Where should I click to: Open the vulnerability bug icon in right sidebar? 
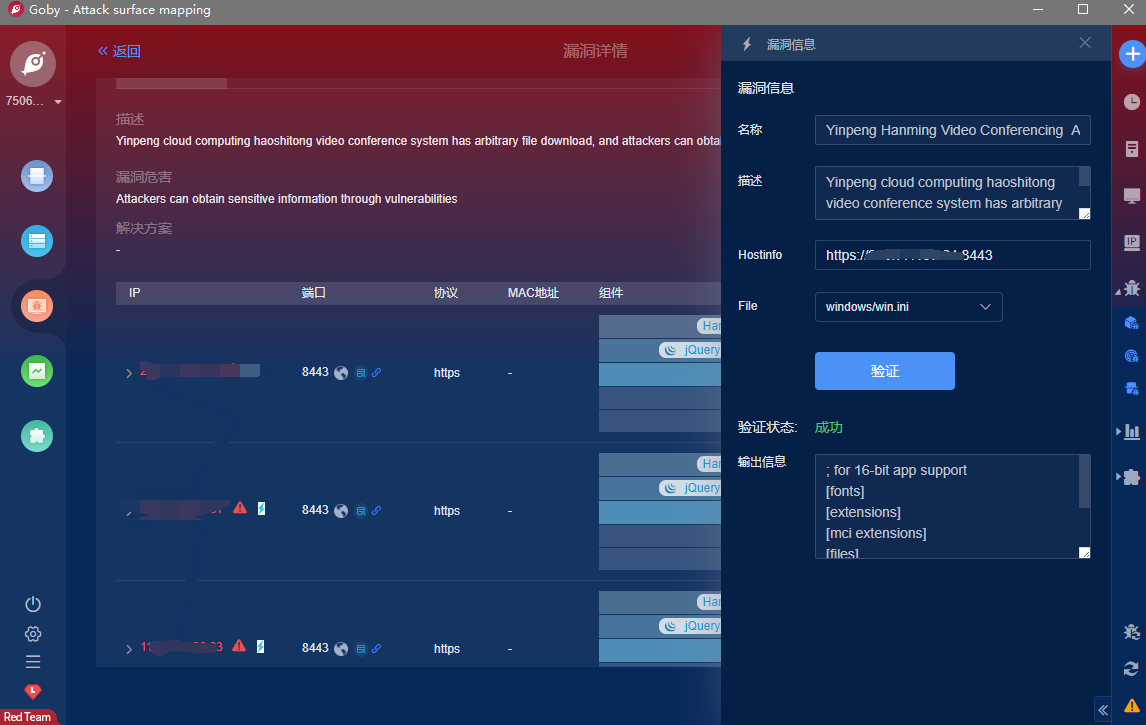[1131, 288]
